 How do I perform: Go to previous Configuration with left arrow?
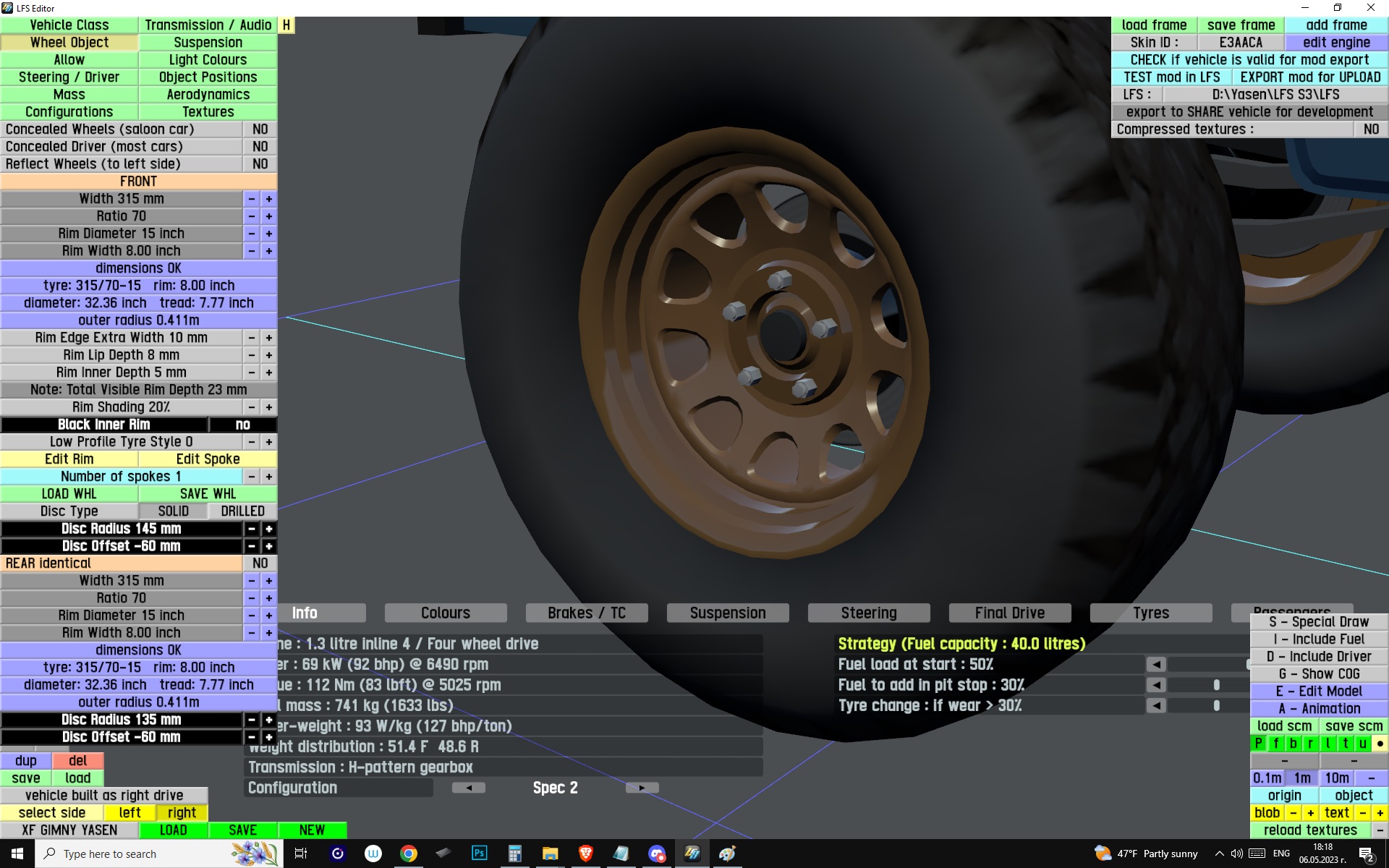point(469,788)
